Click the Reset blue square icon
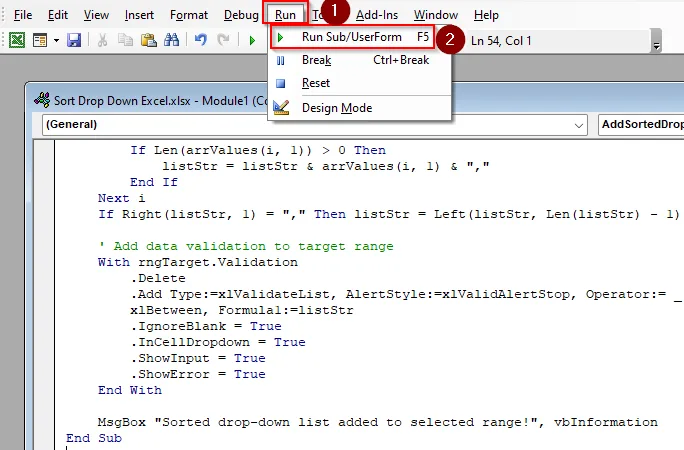684x450 pixels. tap(280, 83)
